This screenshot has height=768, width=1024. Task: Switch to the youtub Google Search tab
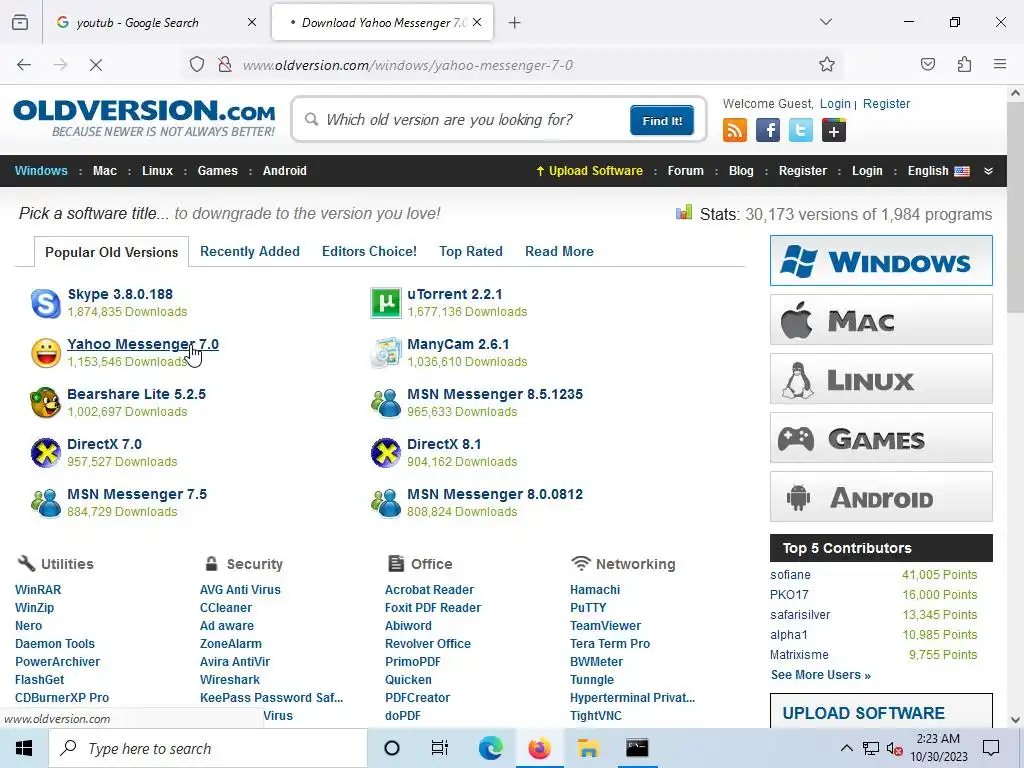coord(156,23)
